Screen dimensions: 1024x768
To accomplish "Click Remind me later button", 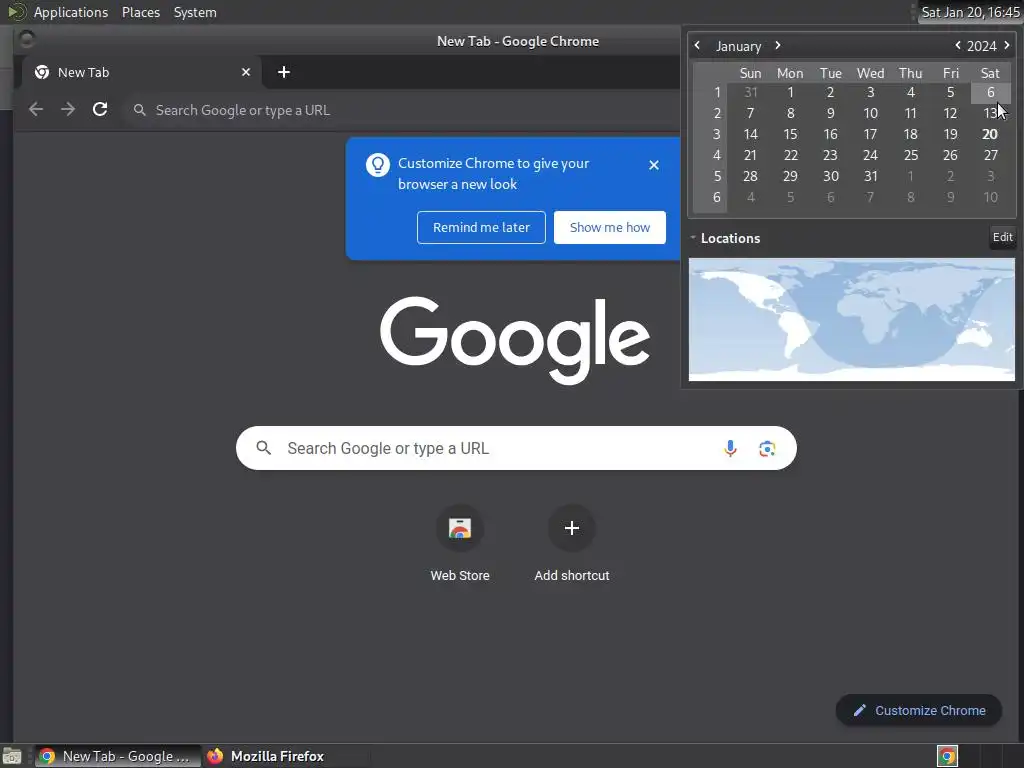I will (481, 227).
